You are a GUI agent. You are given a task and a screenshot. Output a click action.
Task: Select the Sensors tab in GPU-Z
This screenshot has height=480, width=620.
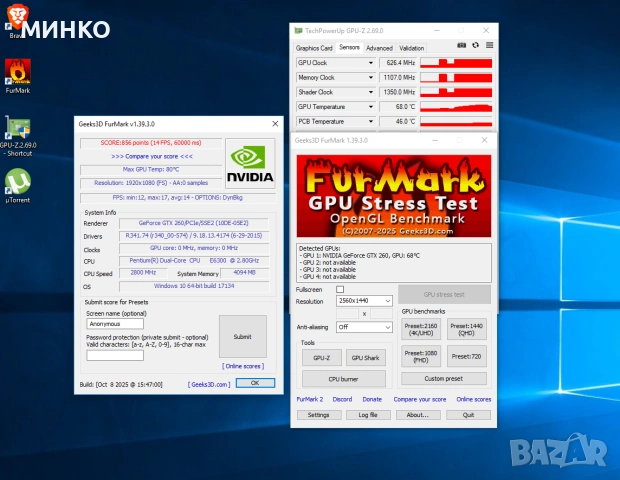point(349,47)
